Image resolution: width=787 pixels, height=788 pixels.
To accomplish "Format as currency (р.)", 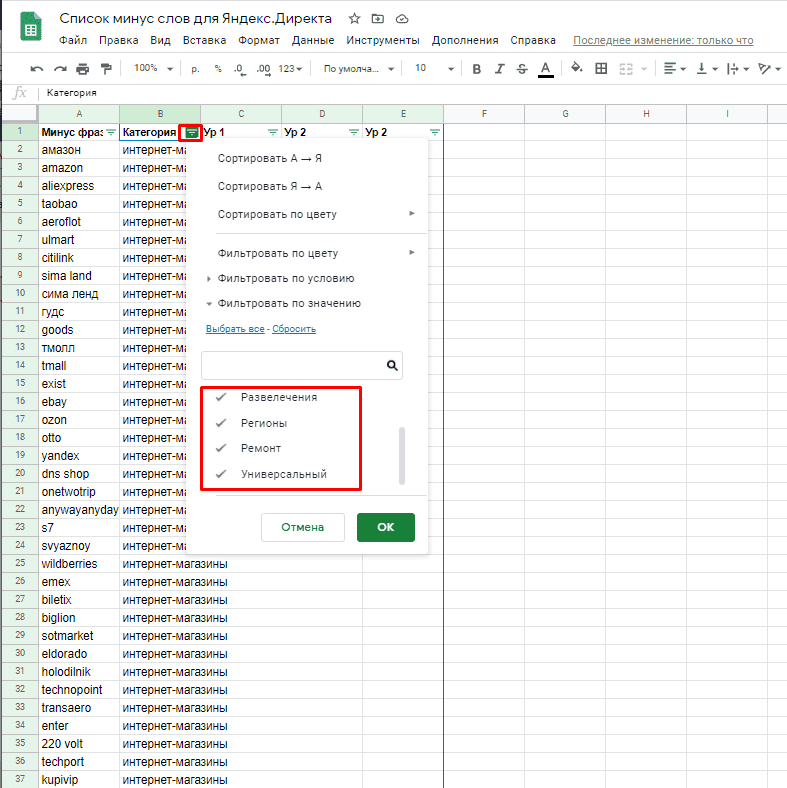I will (195, 68).
